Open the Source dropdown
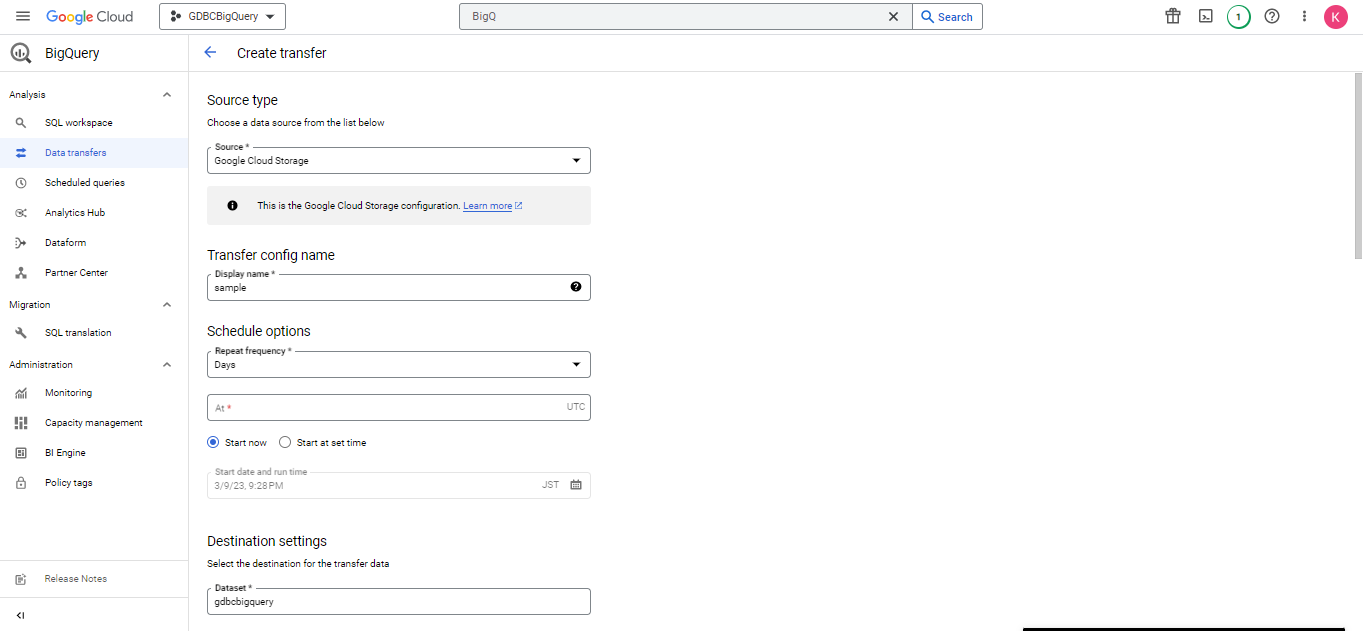Image resolution: width=1363 pixels, height=631 pixels. pos(398,161)
